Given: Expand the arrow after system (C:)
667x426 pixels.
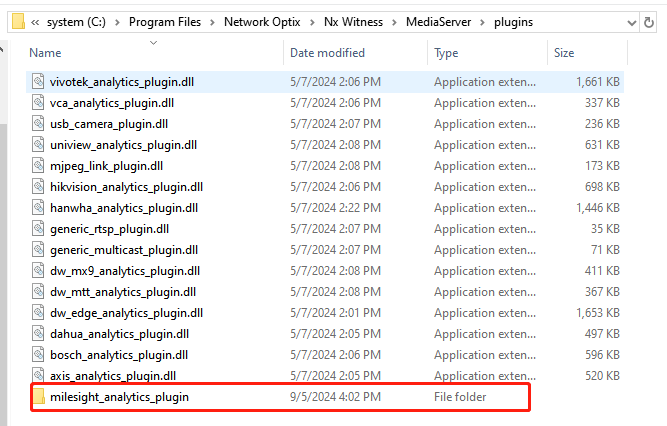Looking at the screenshot, I should click(x=117, y=22).
